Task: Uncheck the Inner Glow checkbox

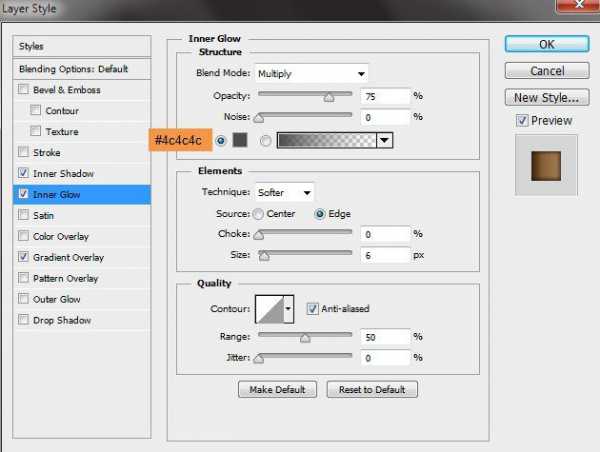Action: tap(23, 194)
